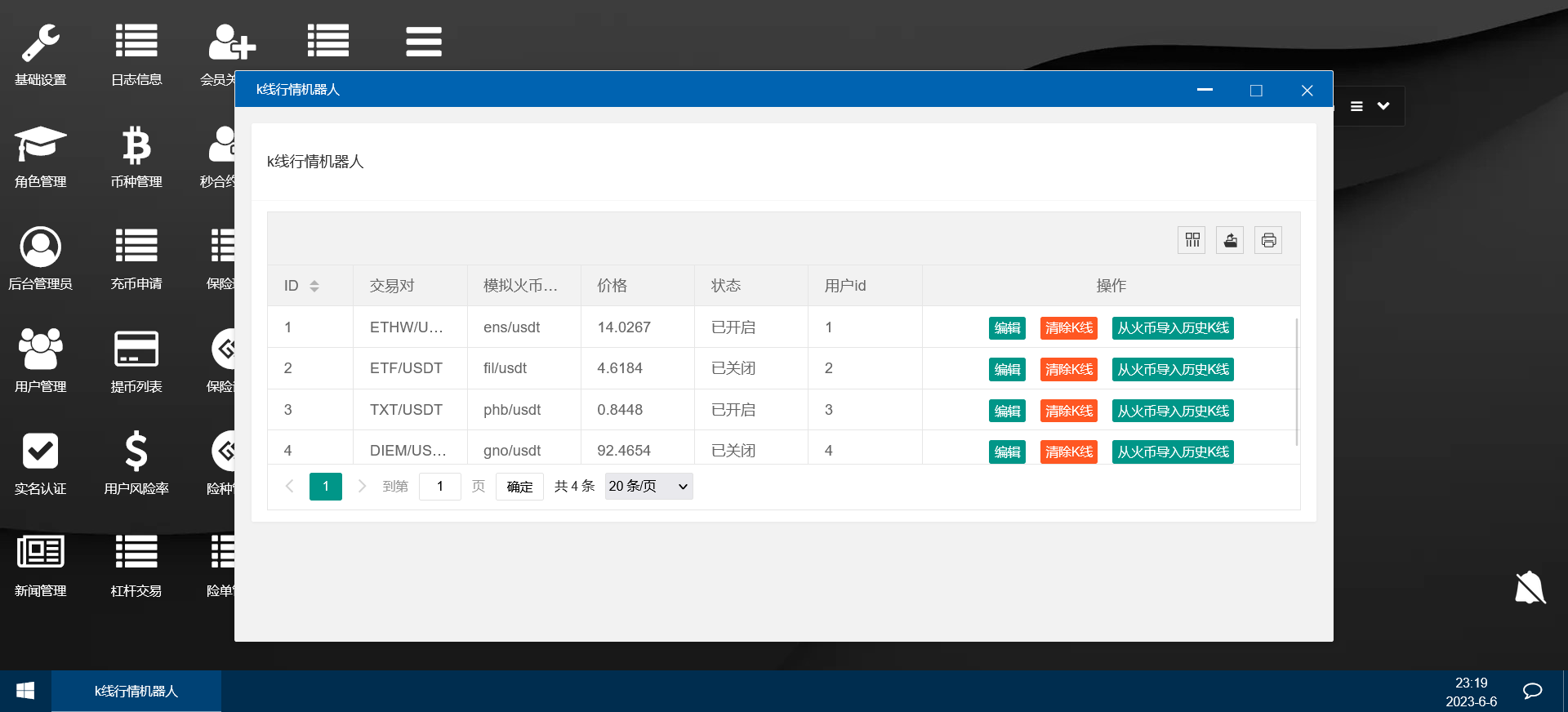Open 币种管理 bitcoin icon

click(136, 146)
